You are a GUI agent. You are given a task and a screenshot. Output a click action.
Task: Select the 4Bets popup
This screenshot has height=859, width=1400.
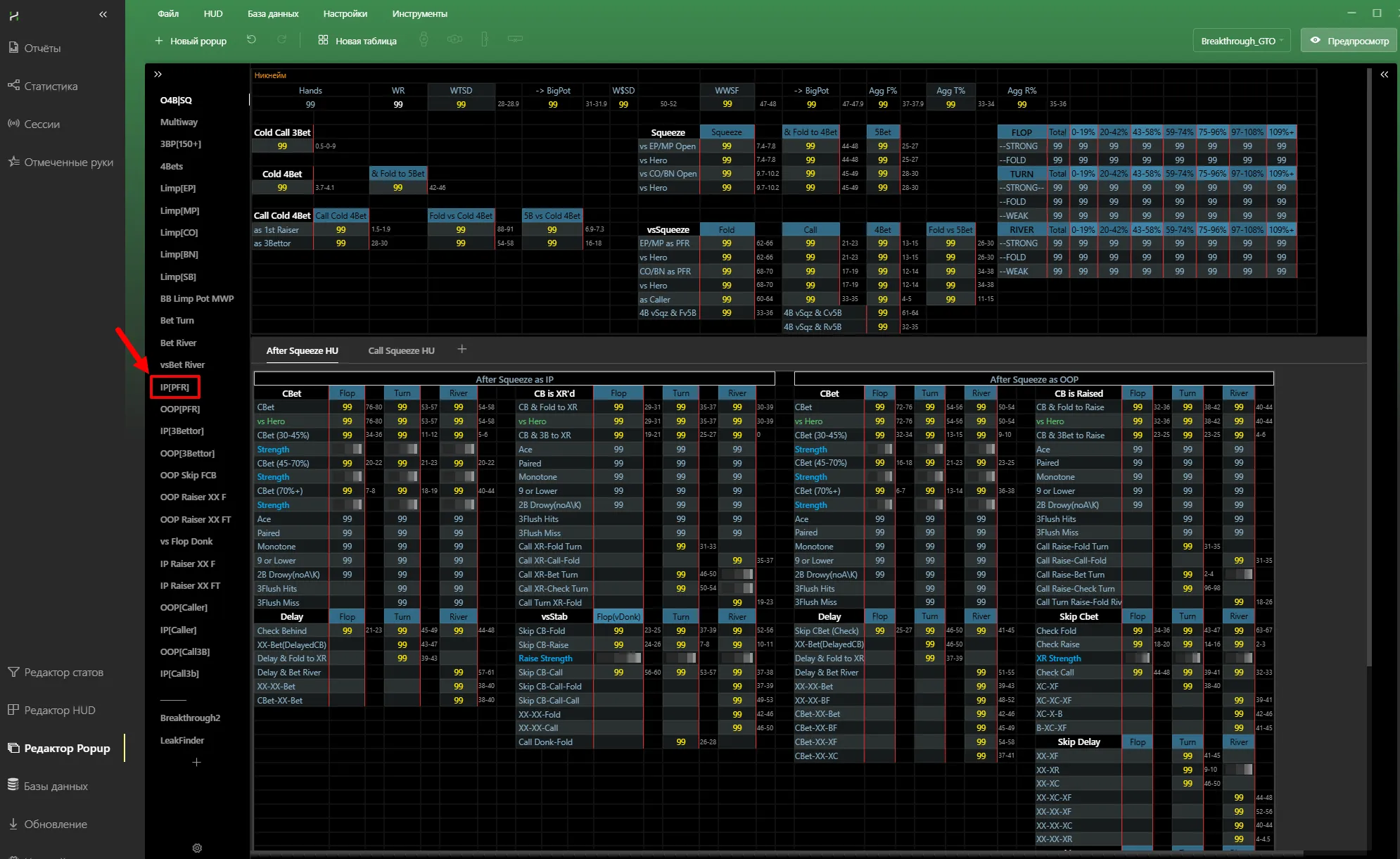click(x=171, y=166)
